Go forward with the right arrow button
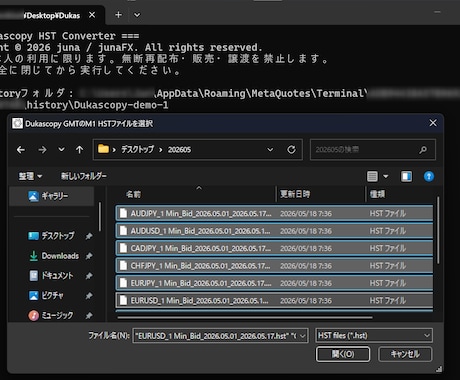 coord(42,150)
